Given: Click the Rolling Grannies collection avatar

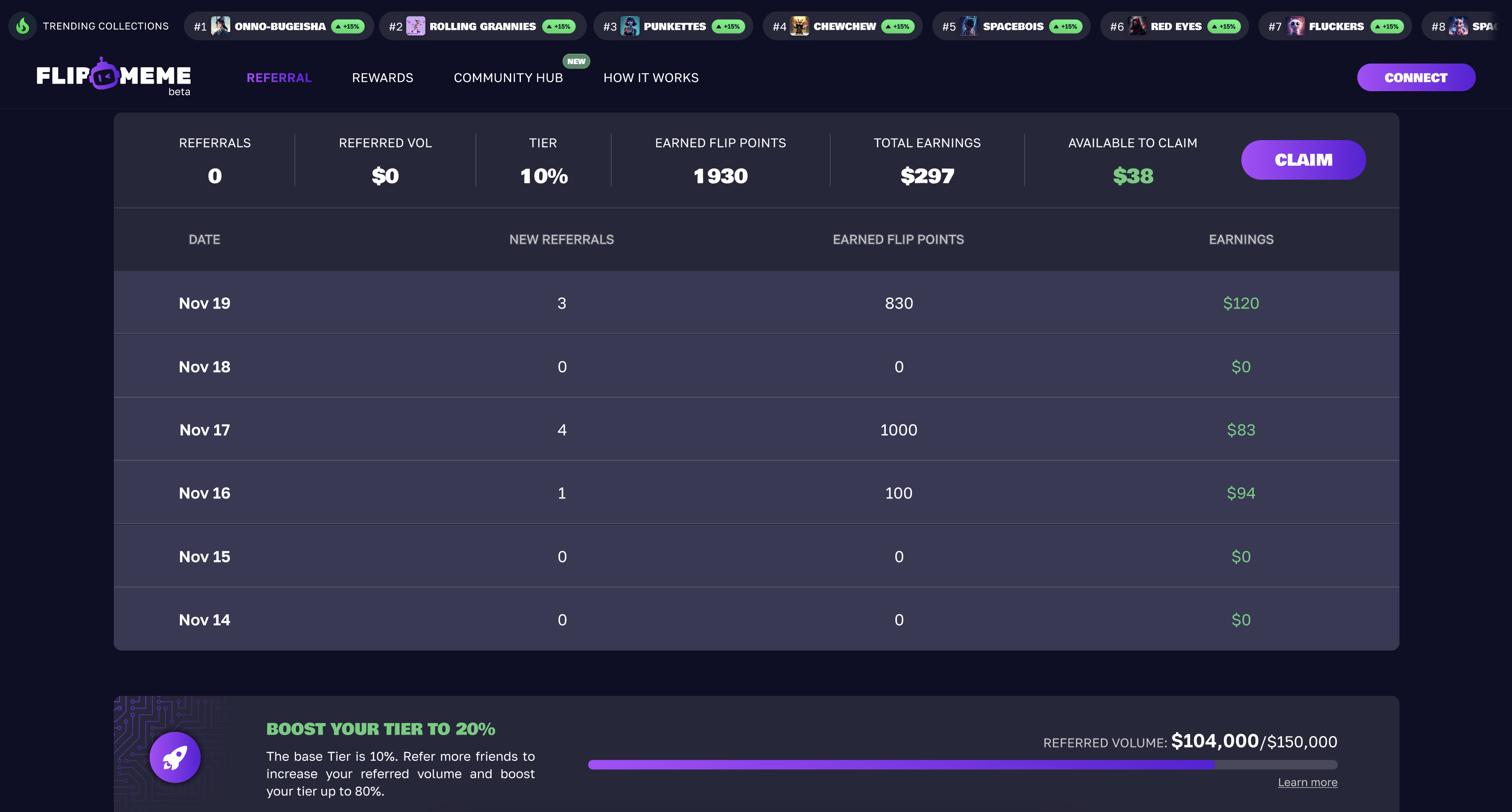Looking at the screenshot, I should (416, 26).
